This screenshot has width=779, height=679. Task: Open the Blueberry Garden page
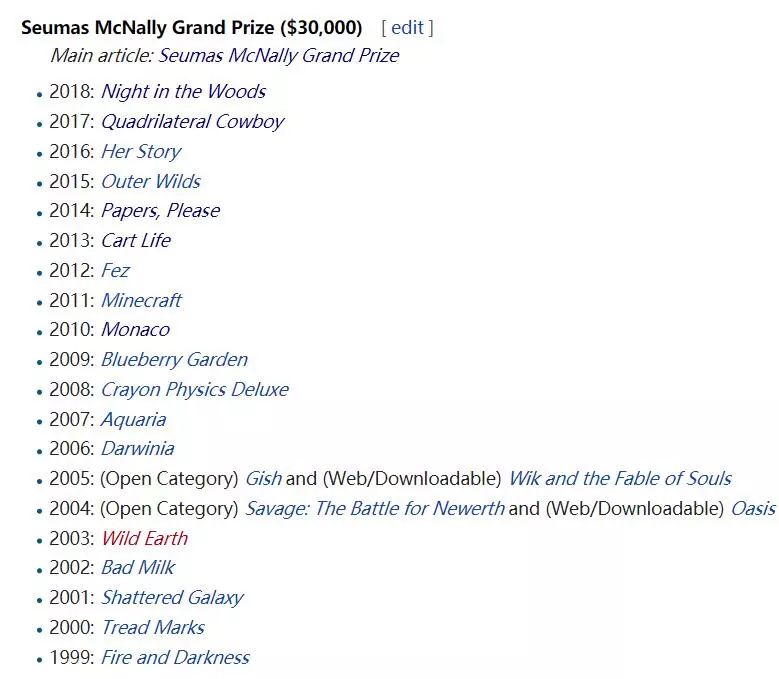174,360
